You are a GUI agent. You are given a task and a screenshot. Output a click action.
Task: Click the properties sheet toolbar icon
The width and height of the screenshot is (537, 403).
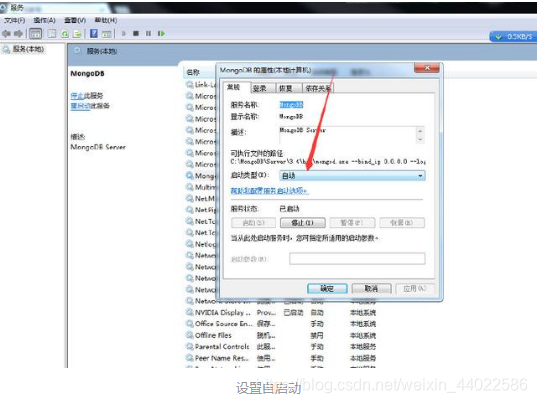52,34
